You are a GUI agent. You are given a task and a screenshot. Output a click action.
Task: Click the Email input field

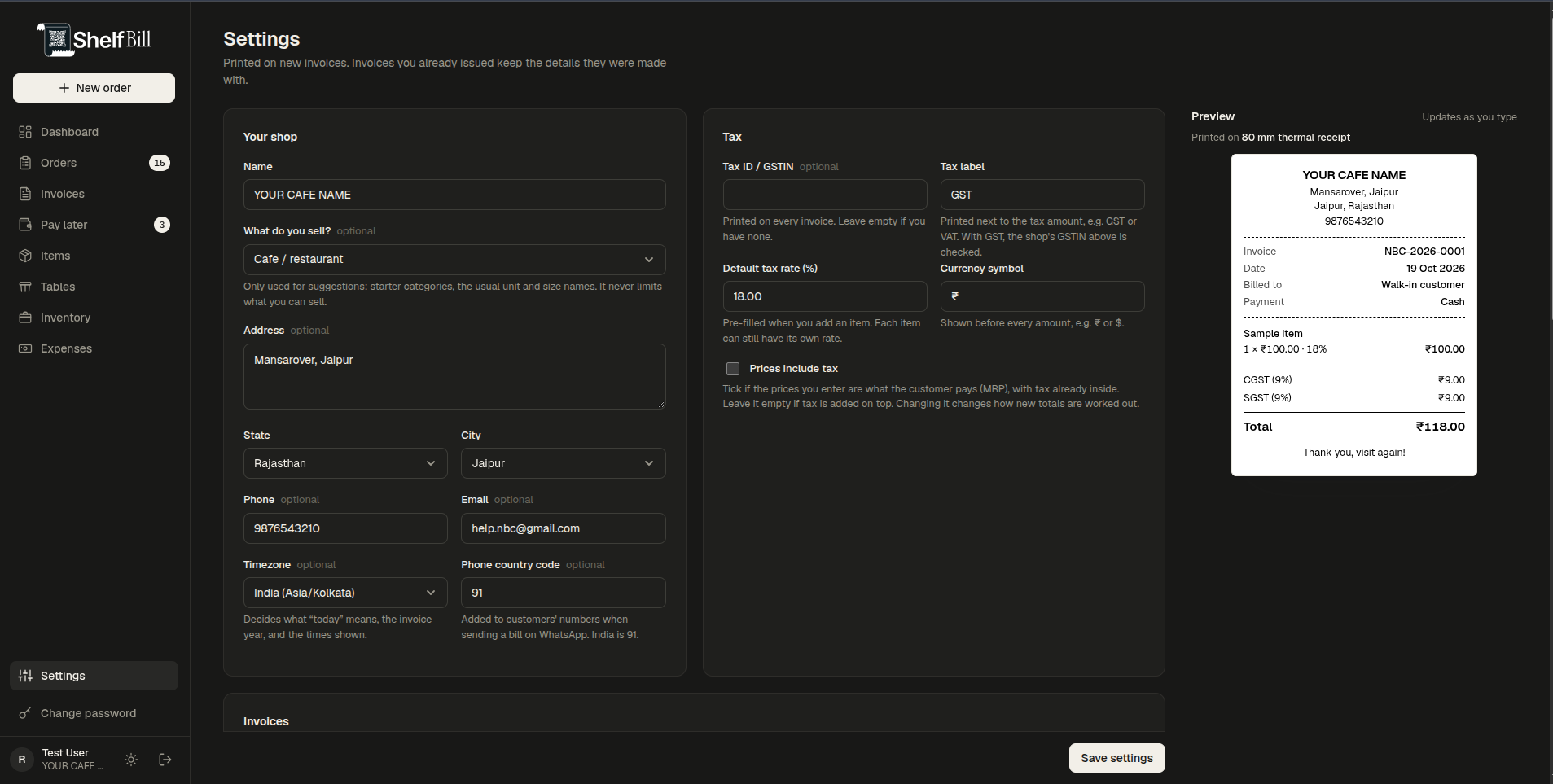563,528
